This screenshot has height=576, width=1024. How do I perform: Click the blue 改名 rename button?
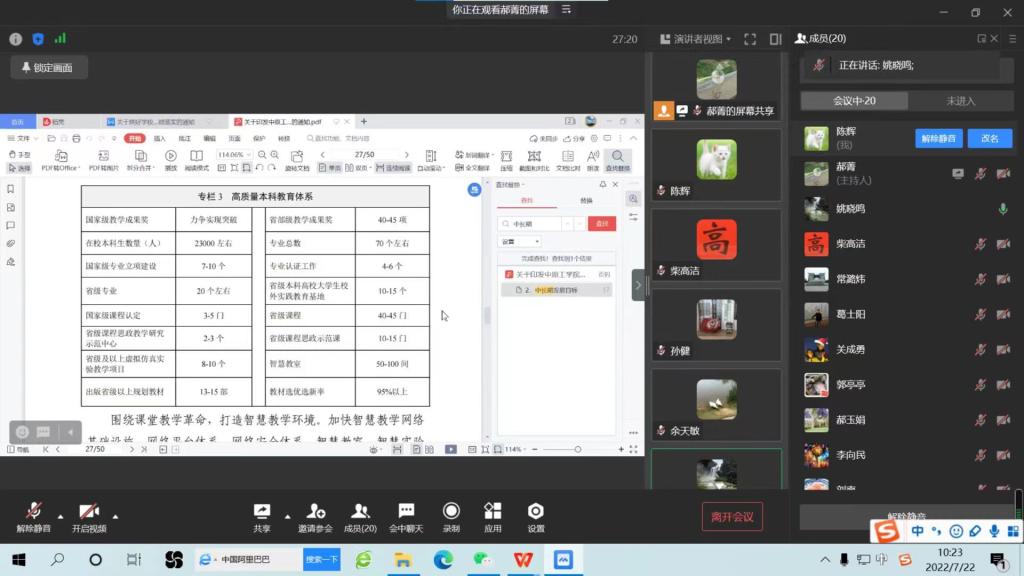pos(989,139)
